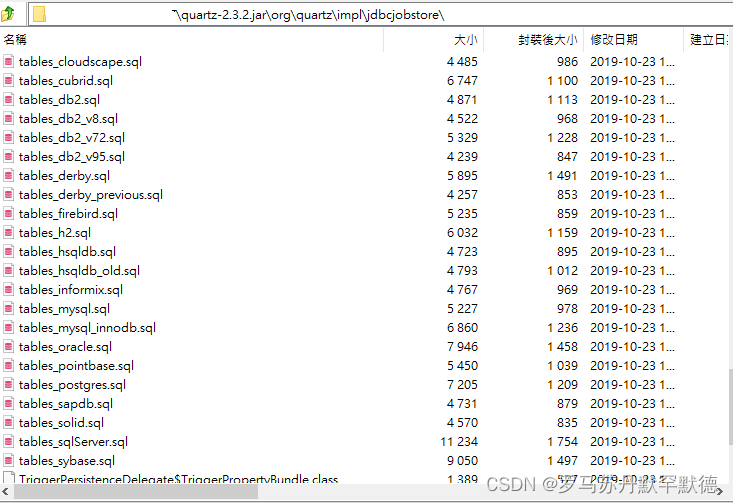Select the file name tables_hsqldb_old.sql
This screenshot has height=503, width=733.
(x=79, y=271)
